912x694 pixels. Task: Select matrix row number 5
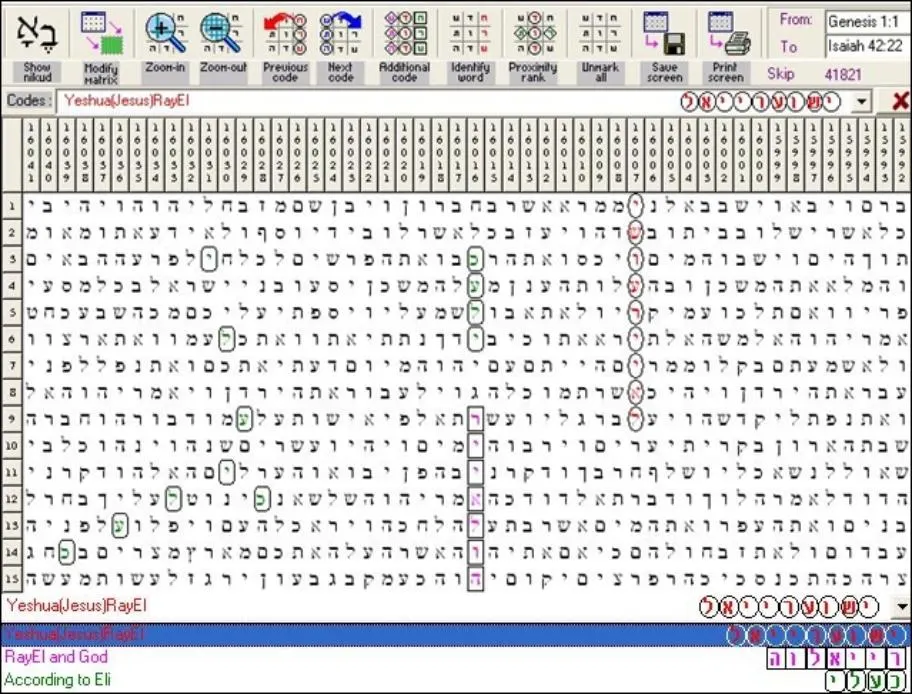click(12, 312)
